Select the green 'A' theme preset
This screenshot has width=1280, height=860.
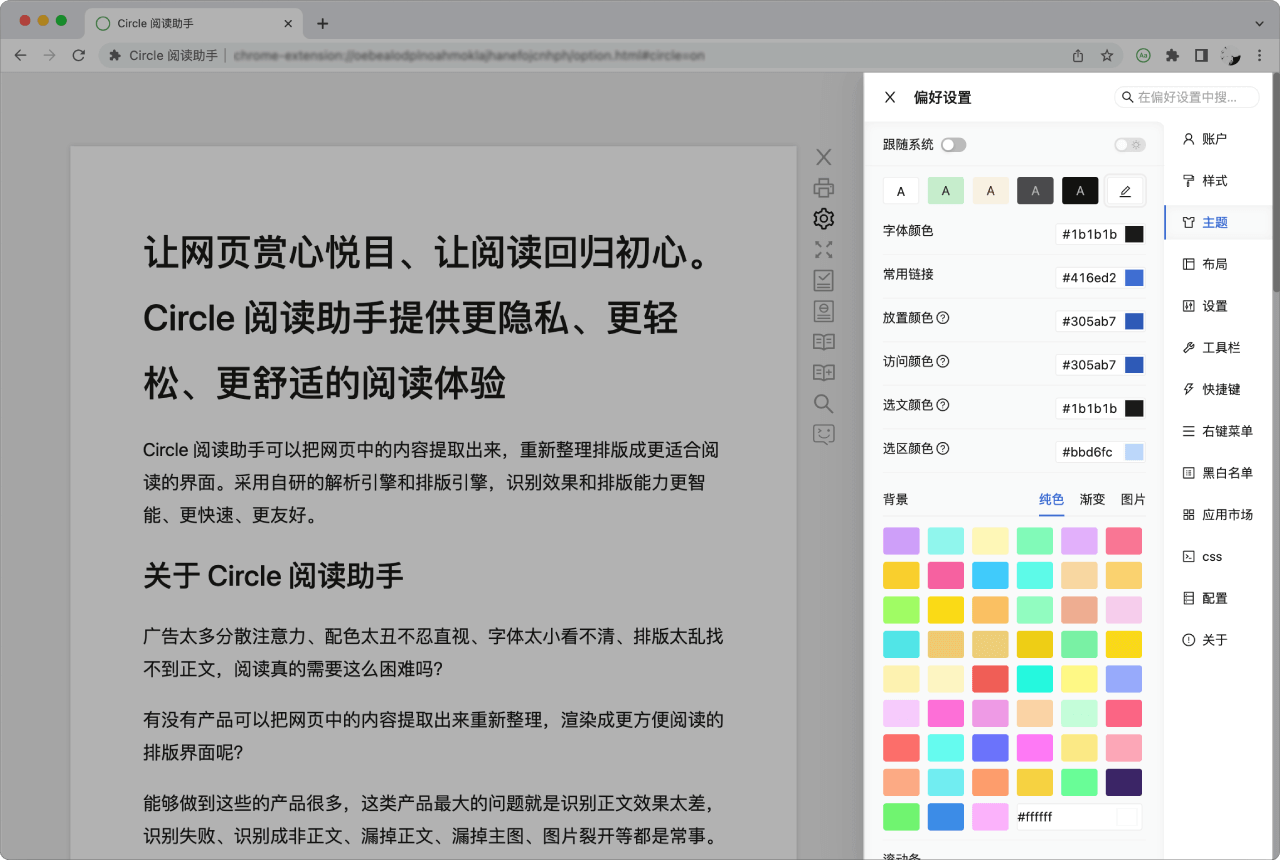tap(946, 191)
